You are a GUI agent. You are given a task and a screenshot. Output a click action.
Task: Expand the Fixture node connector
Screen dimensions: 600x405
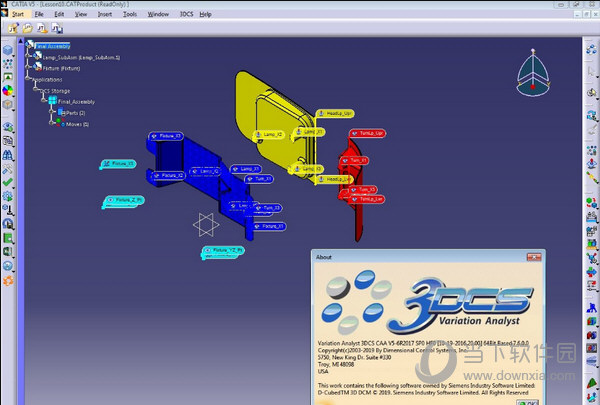coord(28,67)
